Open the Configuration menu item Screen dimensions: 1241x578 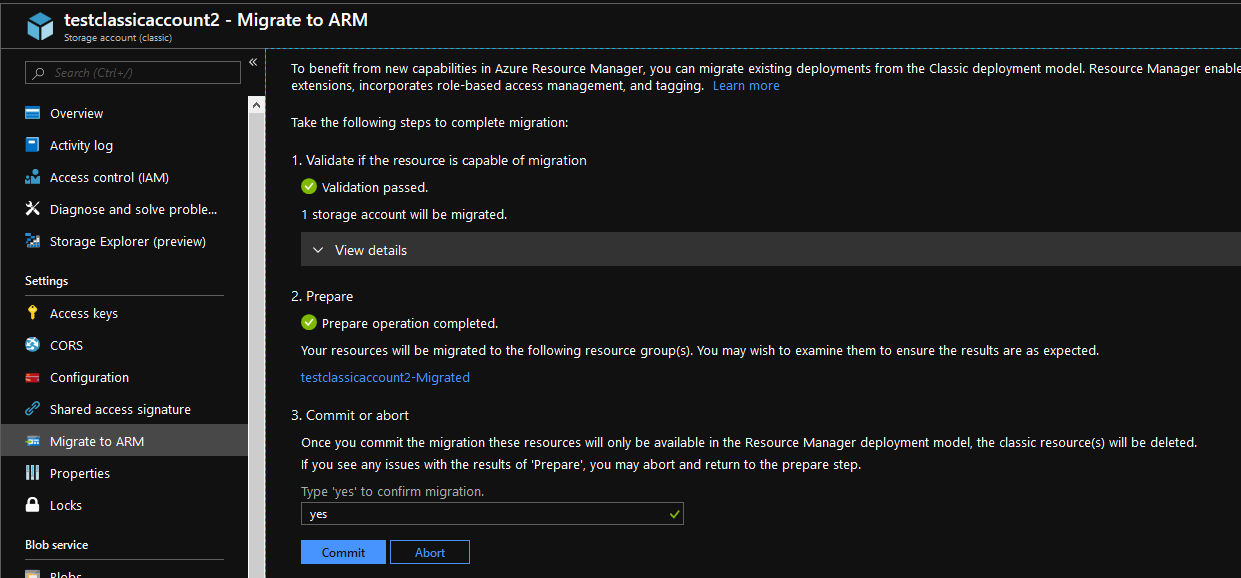(89, 377)
